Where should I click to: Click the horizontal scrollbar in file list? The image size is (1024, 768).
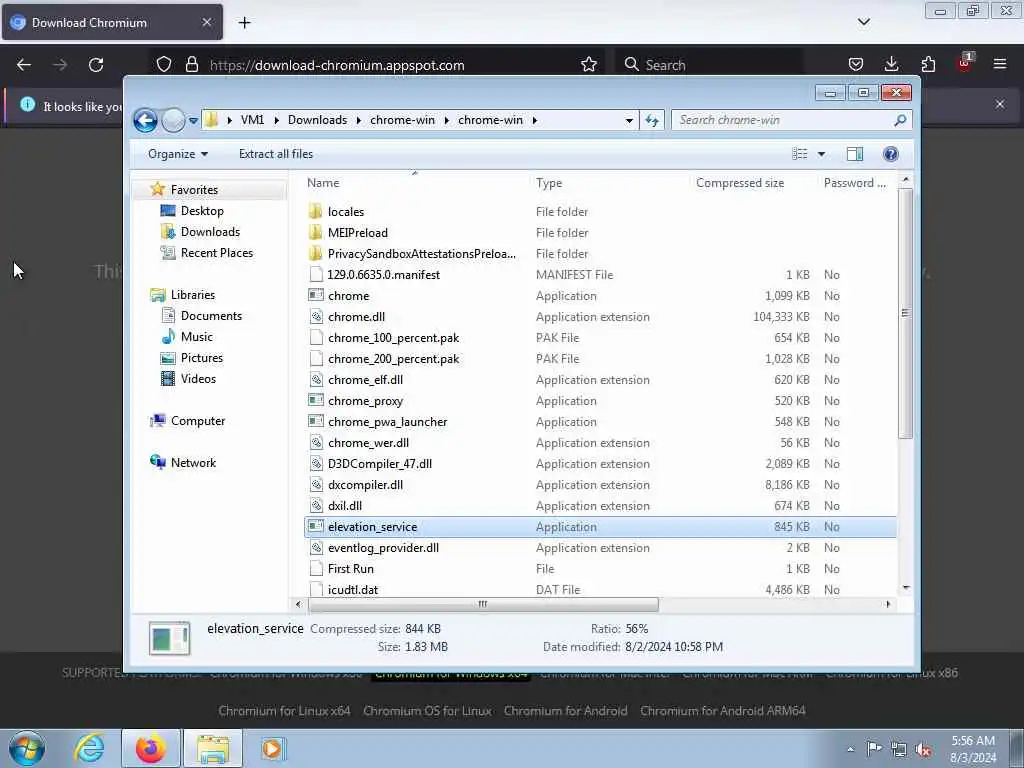pyautogui.click(x=483, y=605)
